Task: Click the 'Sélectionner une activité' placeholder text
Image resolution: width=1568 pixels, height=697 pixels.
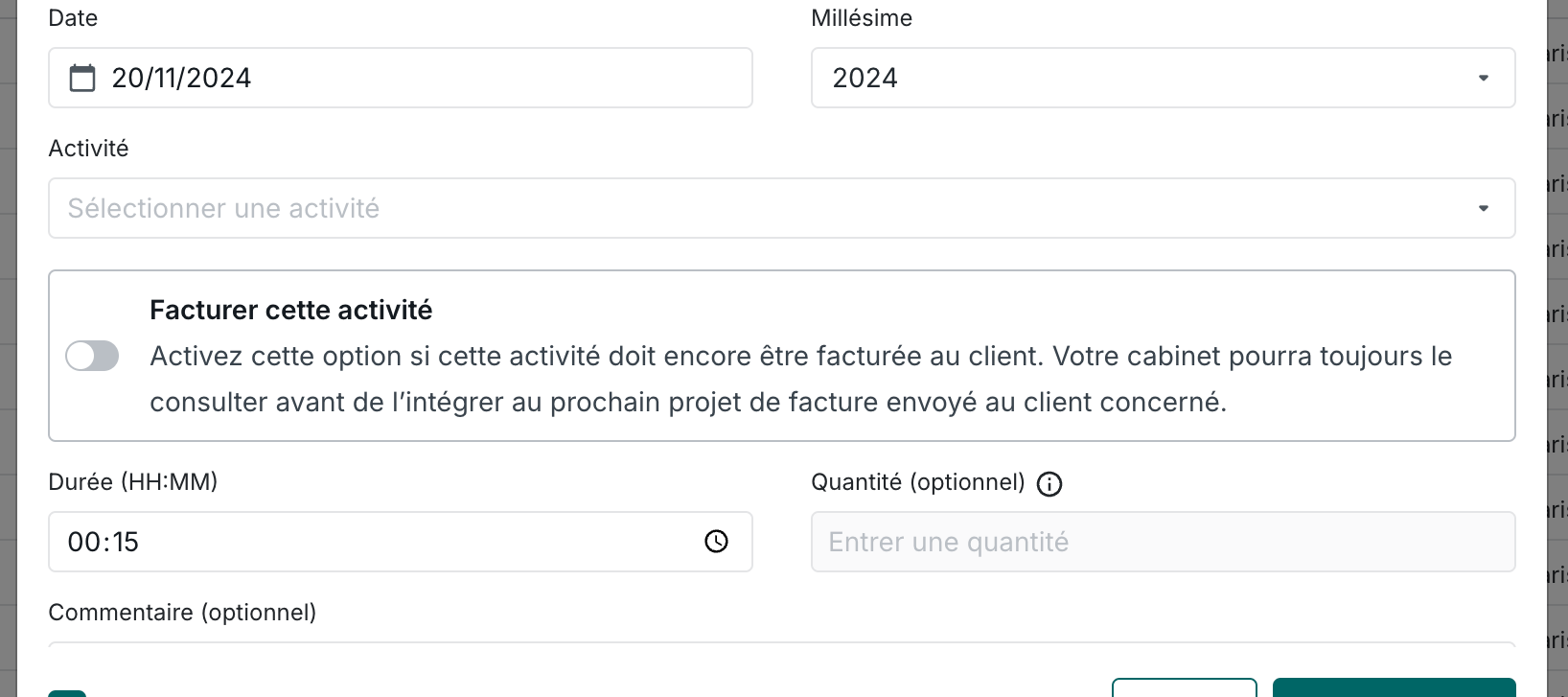Action: point(223,208)
